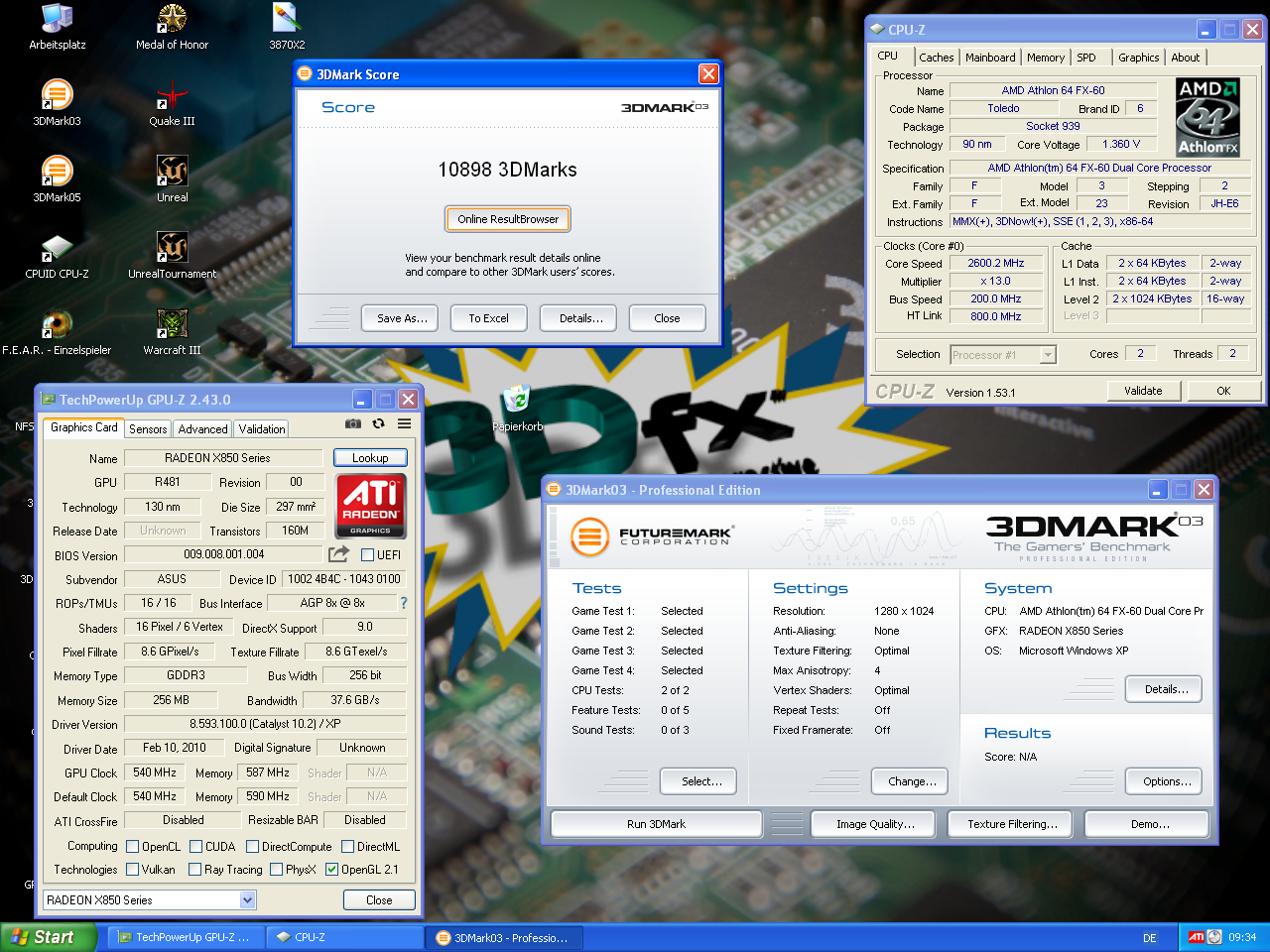
Task: Click Save As in 3DMark Score dialog
Action: 402,318
